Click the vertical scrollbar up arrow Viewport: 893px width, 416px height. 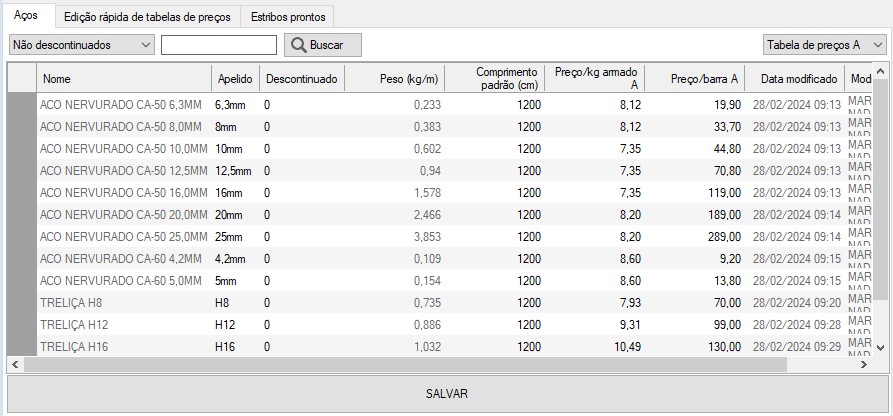tap(880, 72)
